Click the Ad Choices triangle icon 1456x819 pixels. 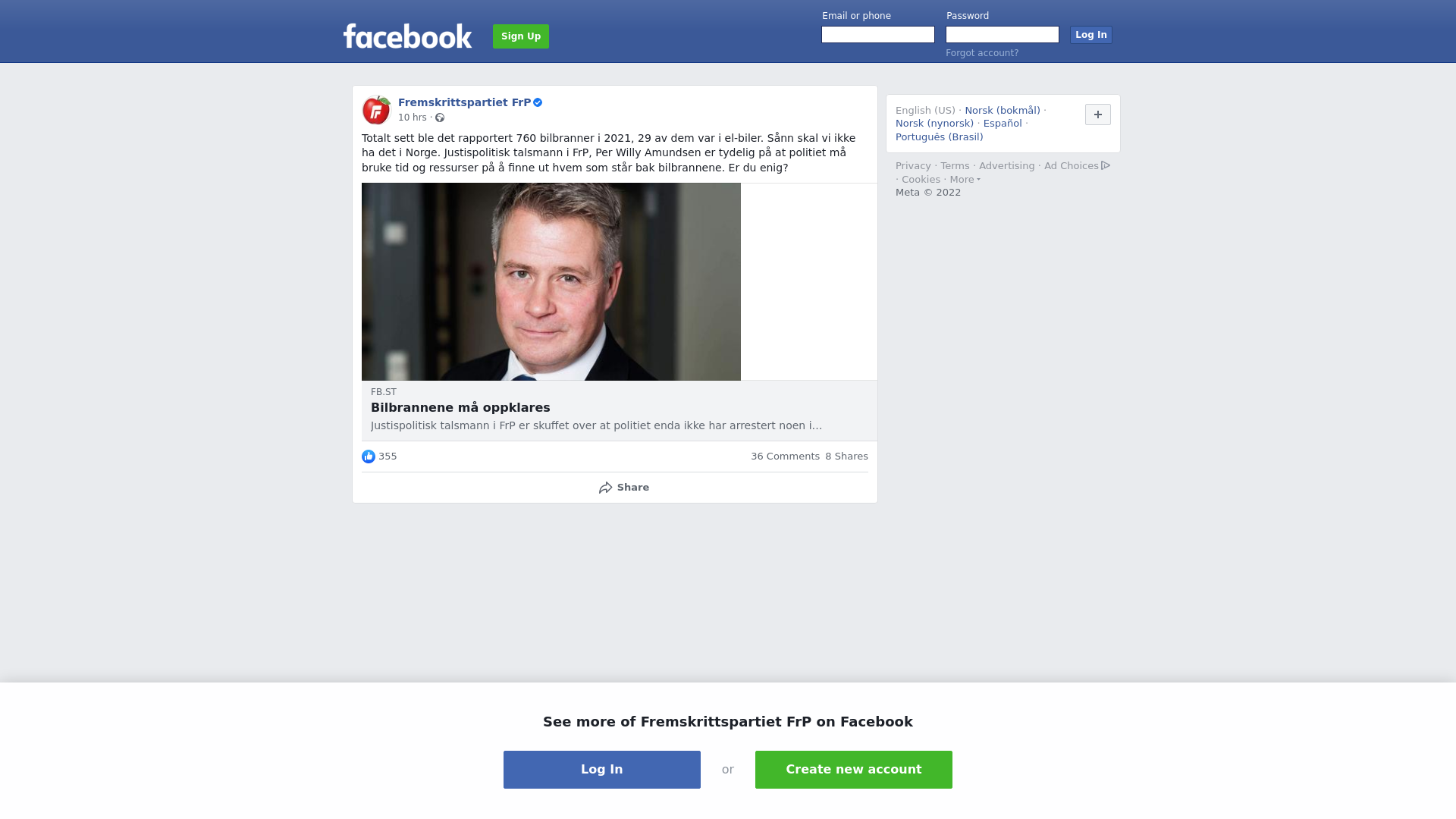pyautogui.click(x=1106, y=165)
